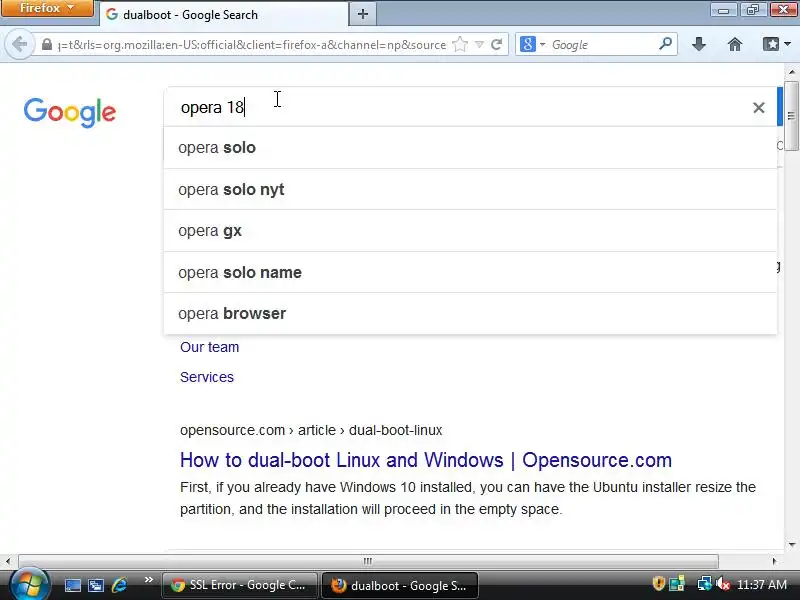Open the search engine selector dropdown
Screen dimensions: 800x600
532,45
